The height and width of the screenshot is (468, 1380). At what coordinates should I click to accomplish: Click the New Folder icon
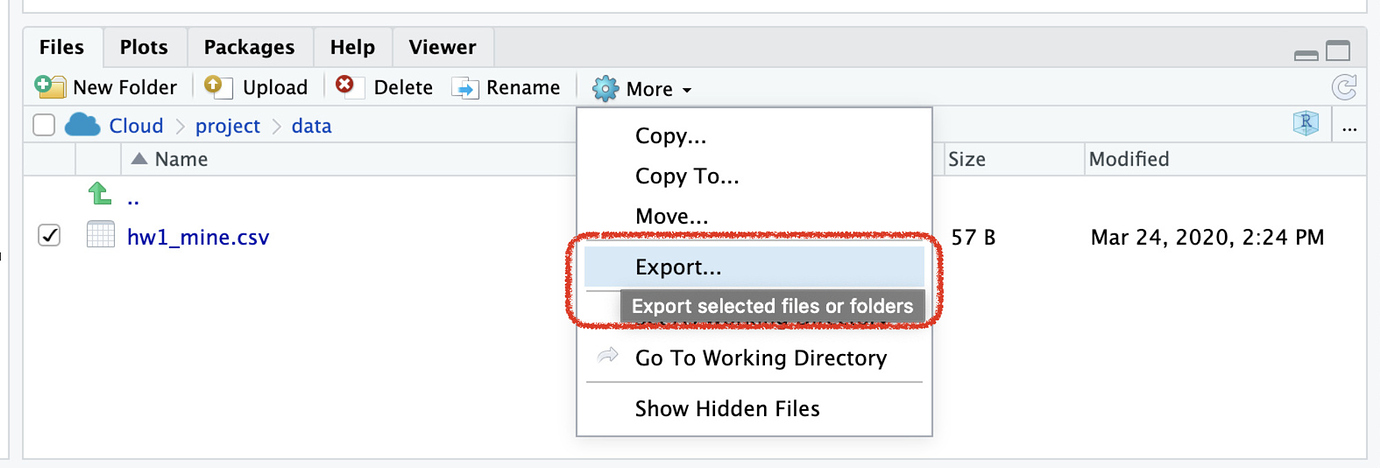[x=50, y=87]
